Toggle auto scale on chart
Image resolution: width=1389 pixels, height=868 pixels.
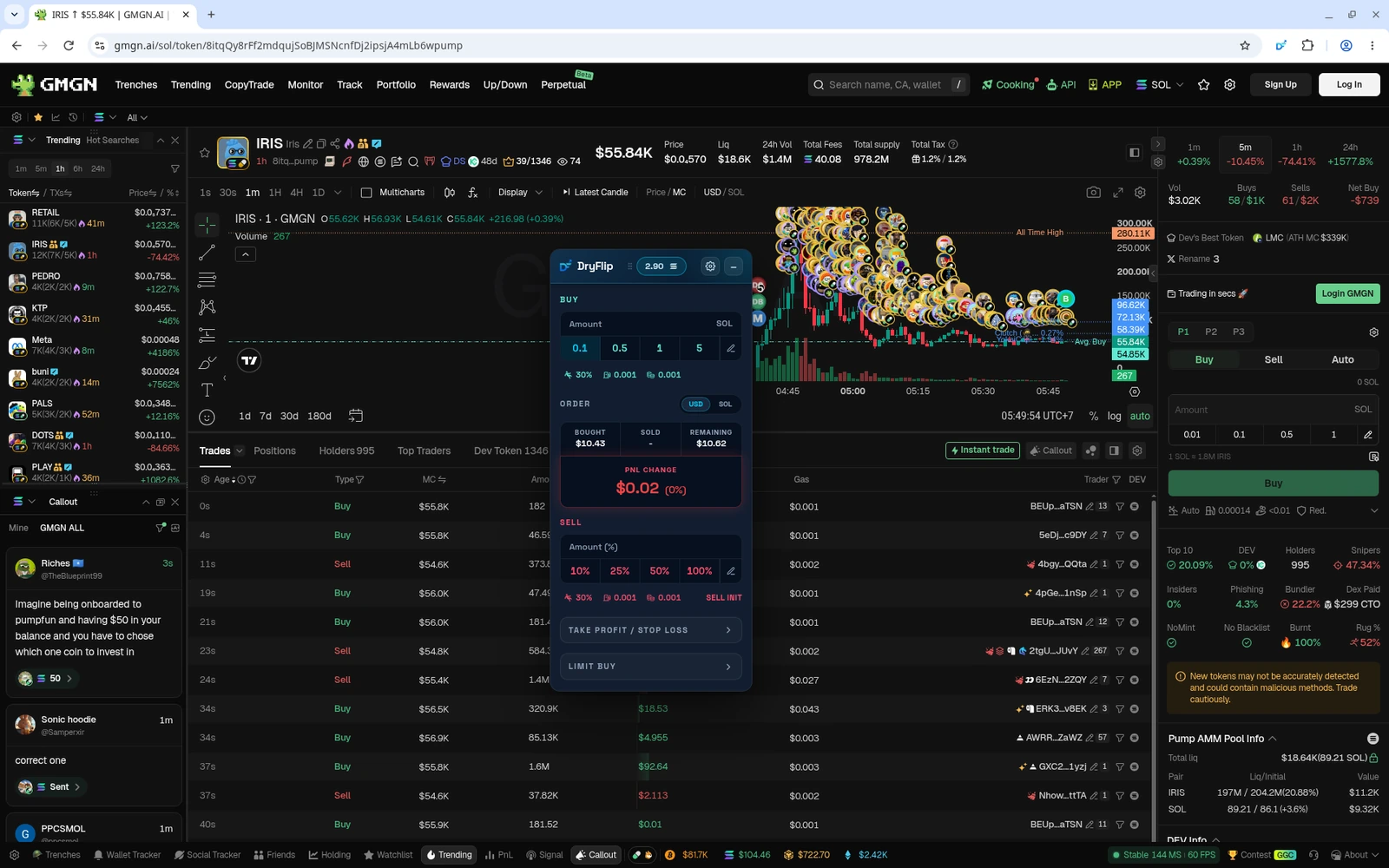(1140, 416)
